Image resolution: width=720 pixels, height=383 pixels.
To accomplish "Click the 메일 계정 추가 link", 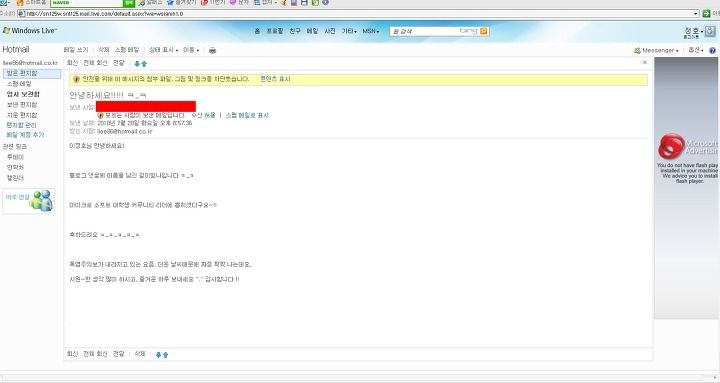I will 25,135.
